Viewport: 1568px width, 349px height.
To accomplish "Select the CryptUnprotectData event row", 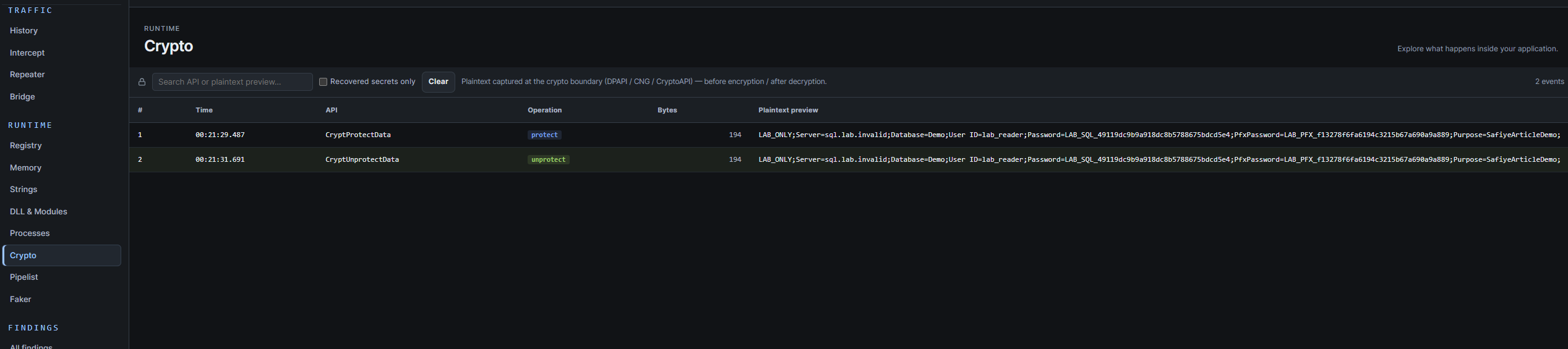I will coord(848,159).
